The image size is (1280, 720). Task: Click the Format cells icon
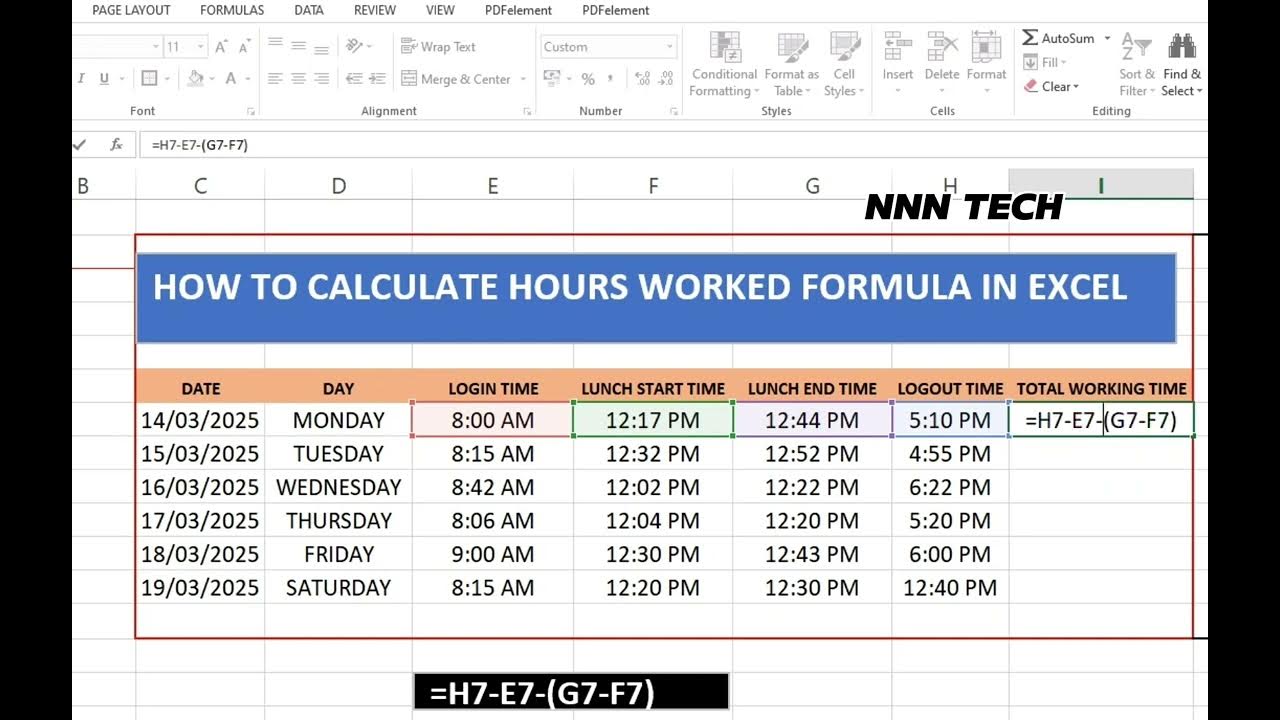[x=986, y=47]
